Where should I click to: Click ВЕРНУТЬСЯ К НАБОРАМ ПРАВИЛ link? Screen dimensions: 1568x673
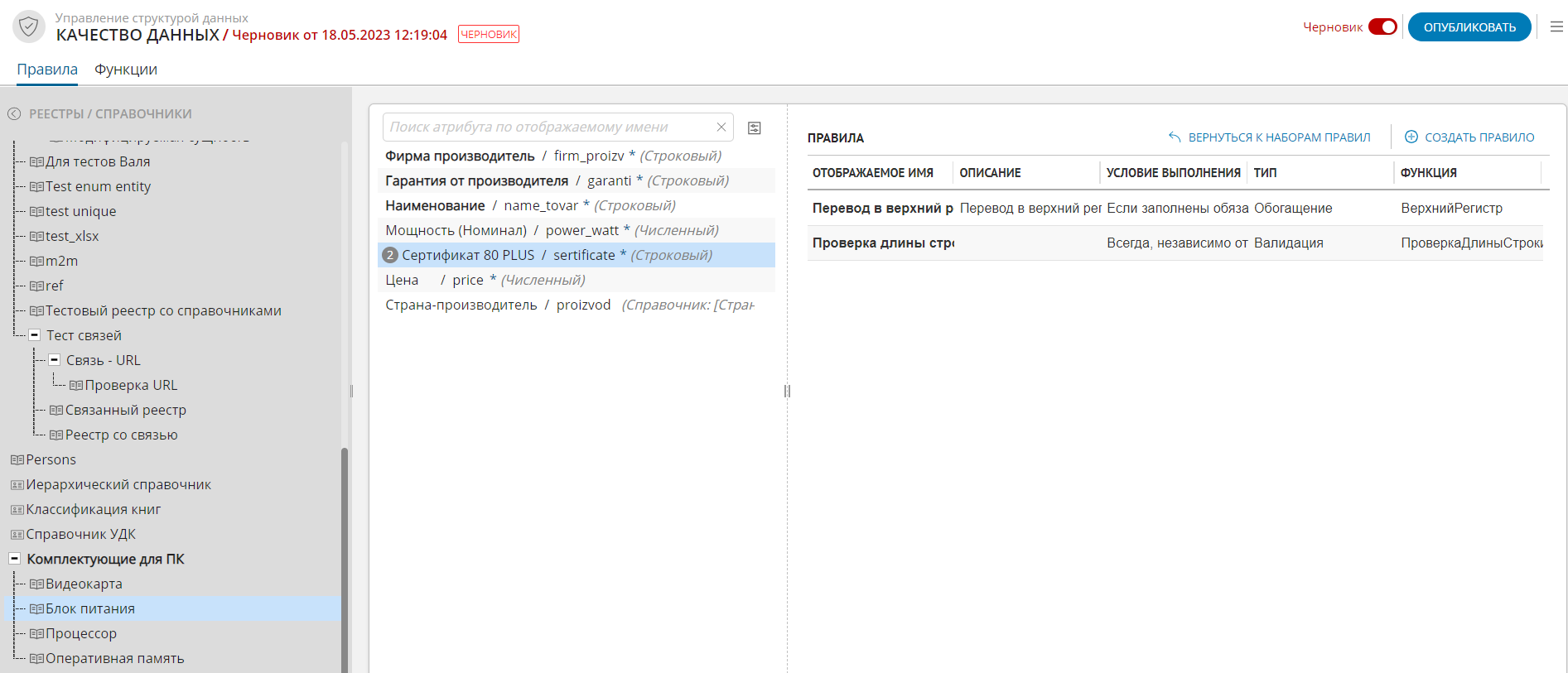1269,137
